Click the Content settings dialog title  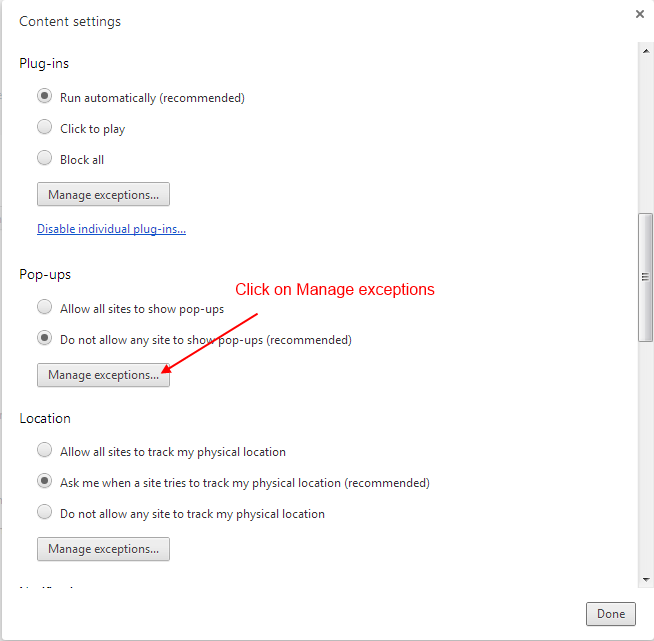(x=70, y=21)
